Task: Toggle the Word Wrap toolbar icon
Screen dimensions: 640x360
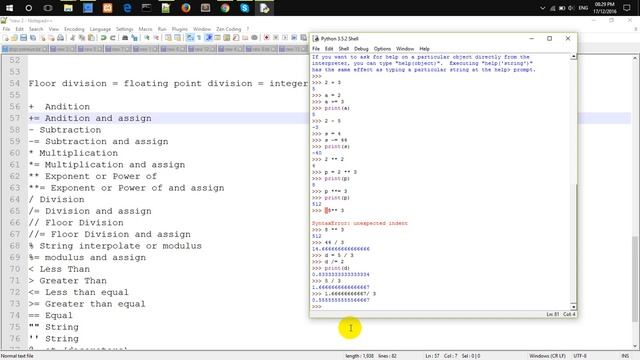Action: click(190, 38)
